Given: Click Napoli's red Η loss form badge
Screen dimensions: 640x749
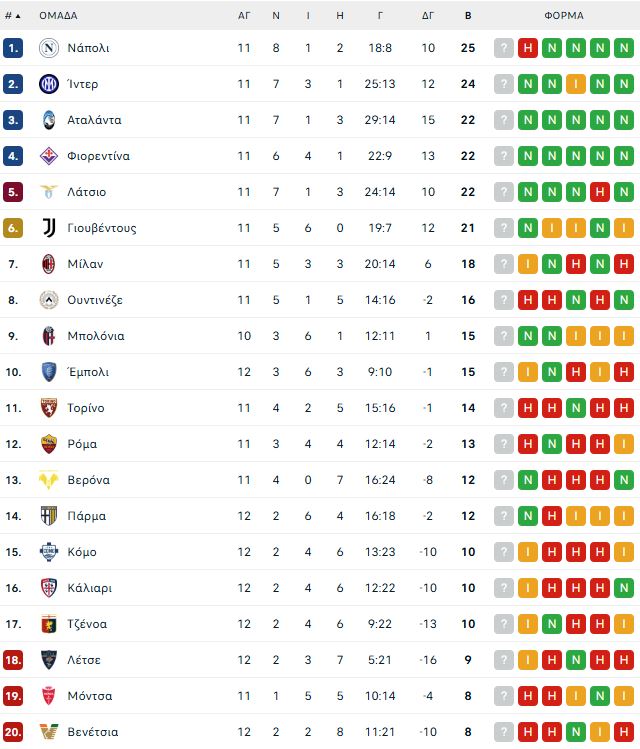Looking at the screenshot, I should [528, 48].
